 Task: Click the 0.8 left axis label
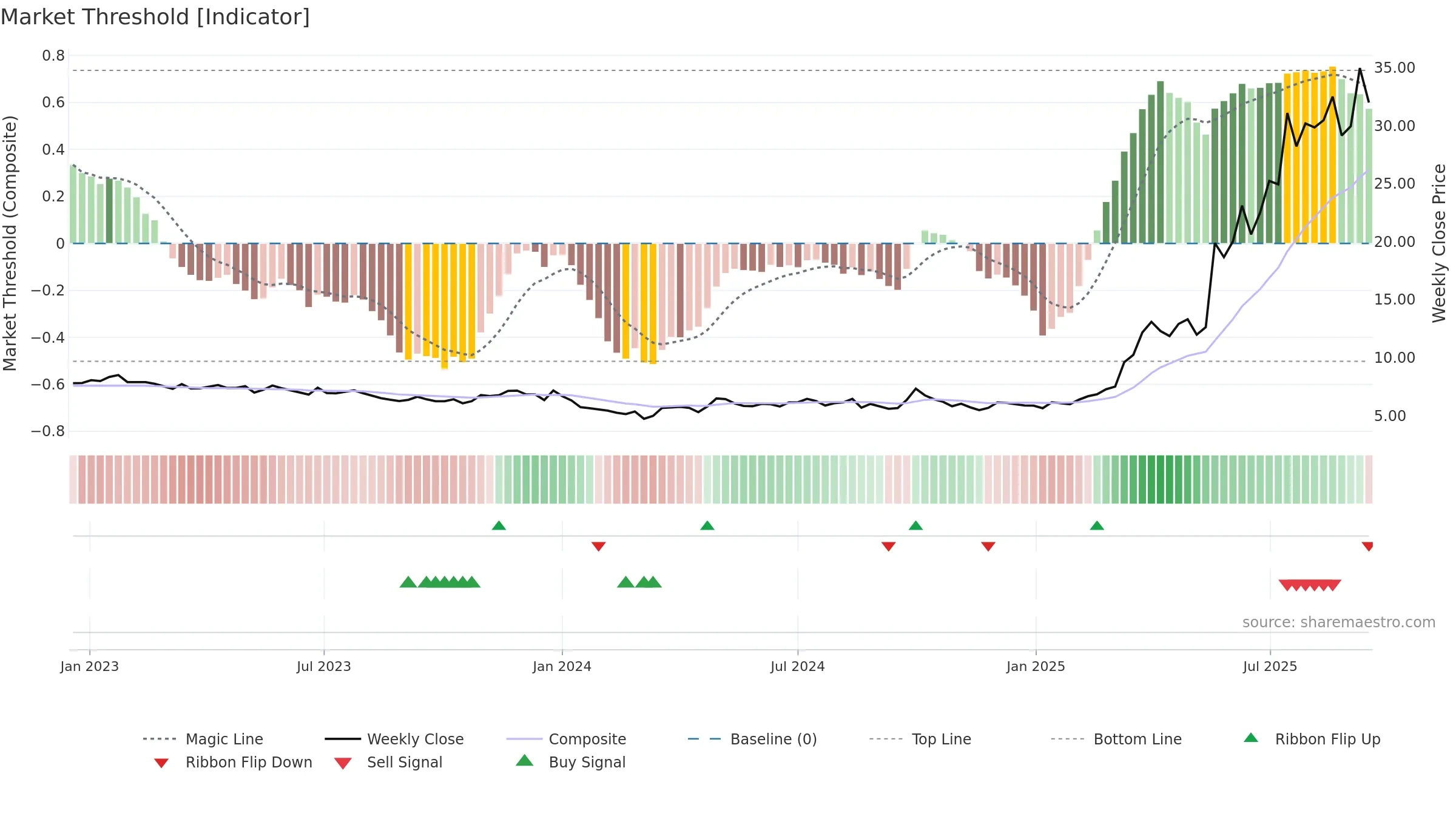click(x=53, y=56)
